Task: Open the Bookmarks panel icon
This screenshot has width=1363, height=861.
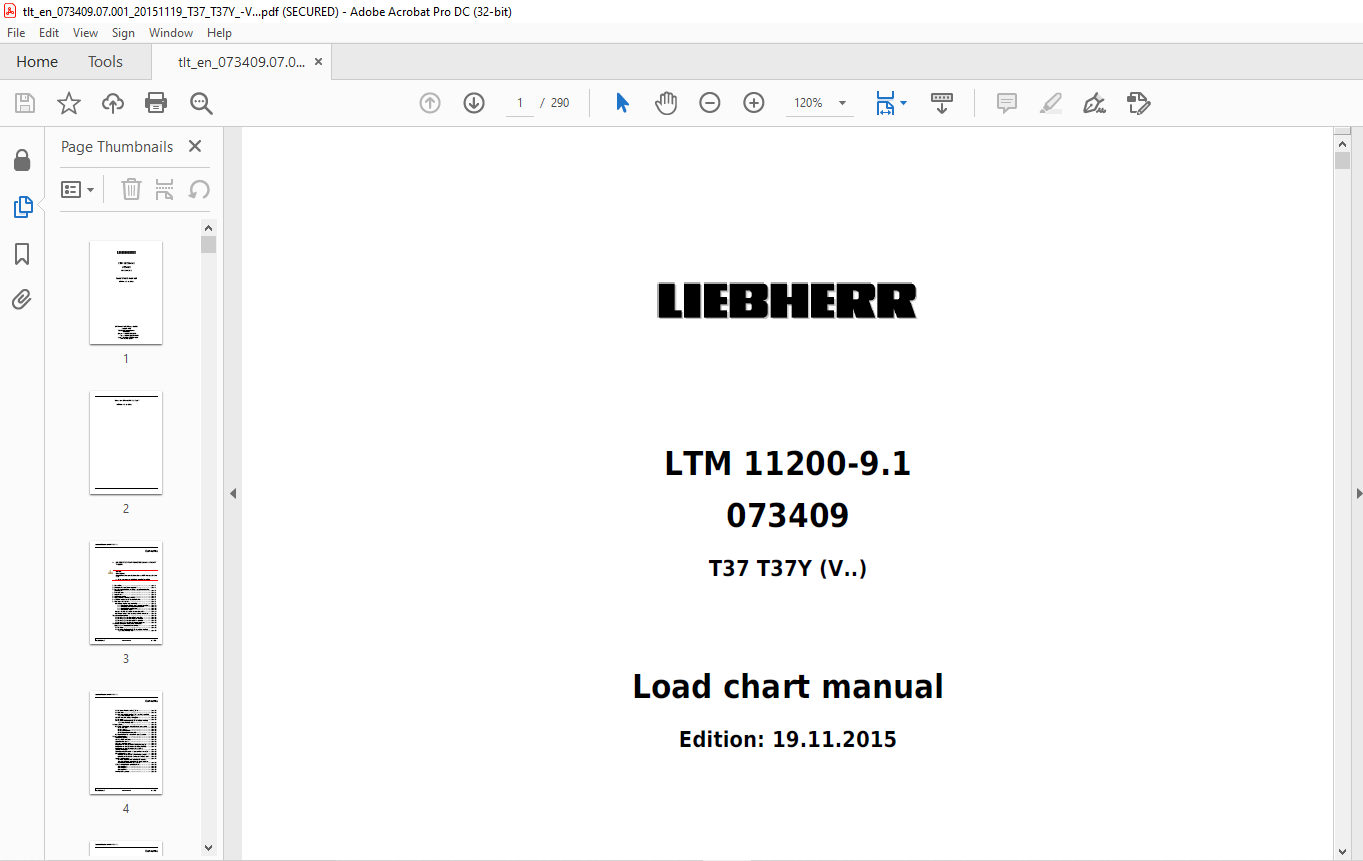Action: [x=22, y=254]
